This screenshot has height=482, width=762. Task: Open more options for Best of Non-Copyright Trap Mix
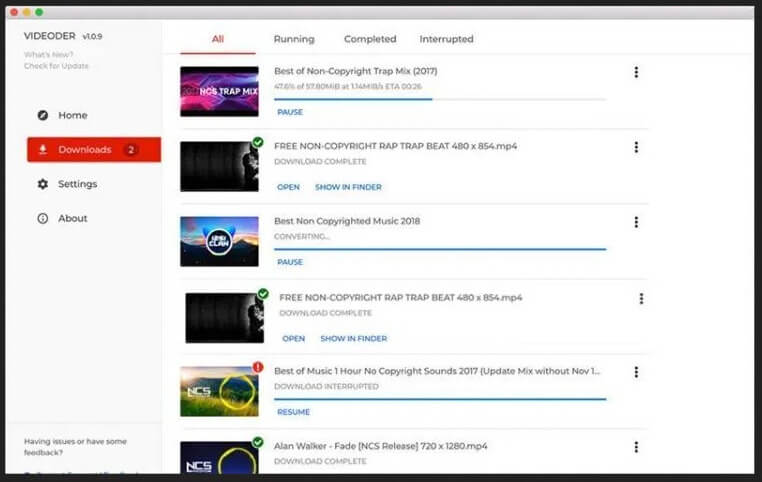click(636, 72)
